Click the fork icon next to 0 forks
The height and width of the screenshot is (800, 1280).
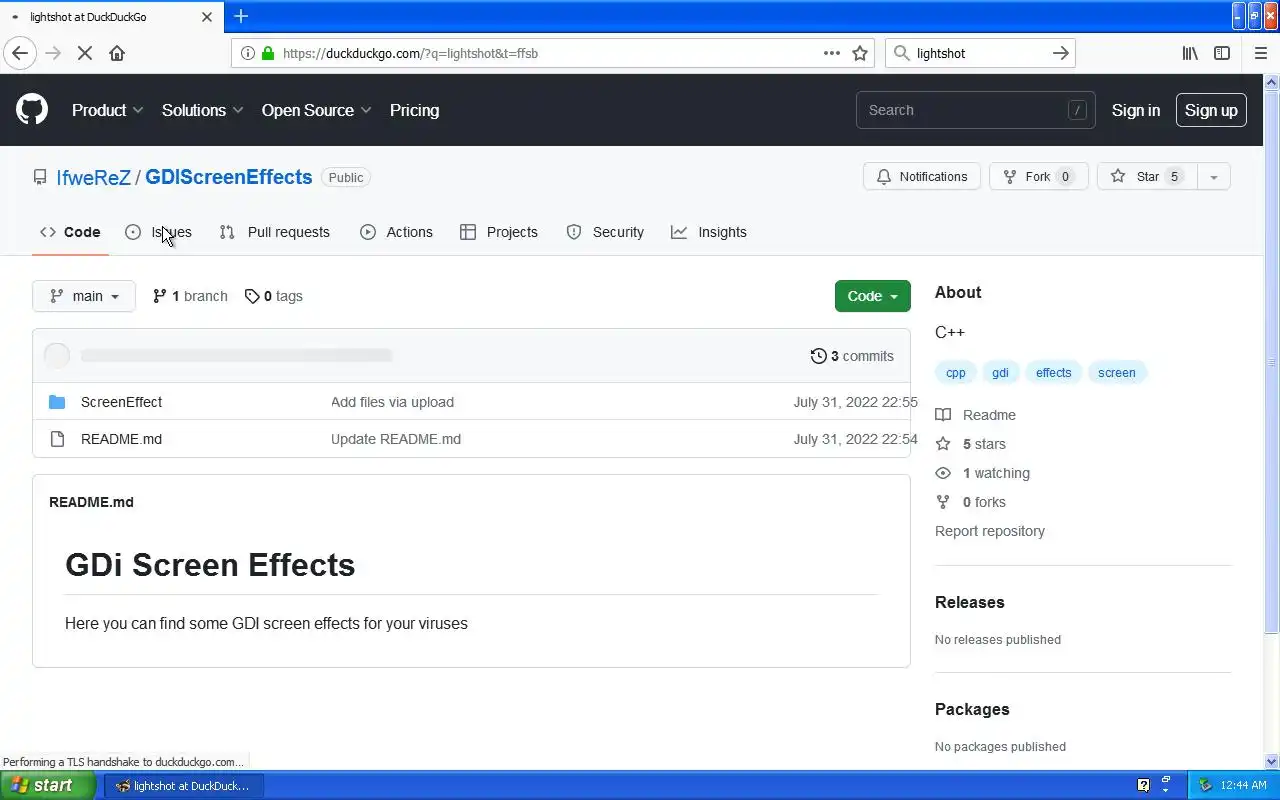click(x=943, y=502)
